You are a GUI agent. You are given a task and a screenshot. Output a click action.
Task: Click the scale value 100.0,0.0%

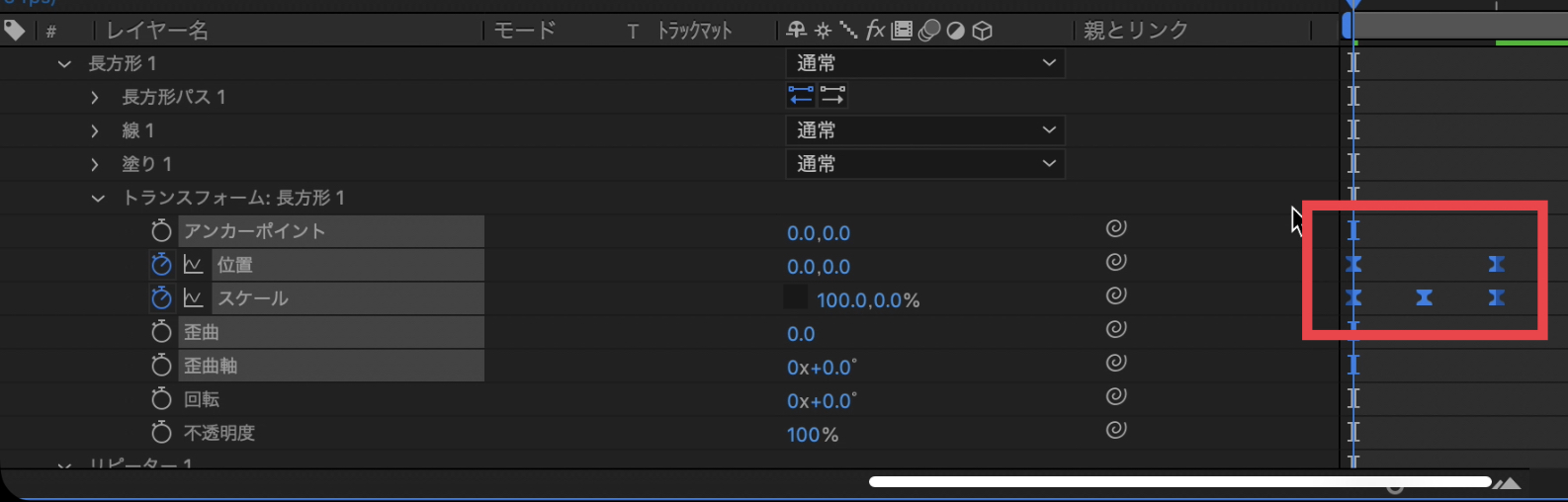point(868,300)
